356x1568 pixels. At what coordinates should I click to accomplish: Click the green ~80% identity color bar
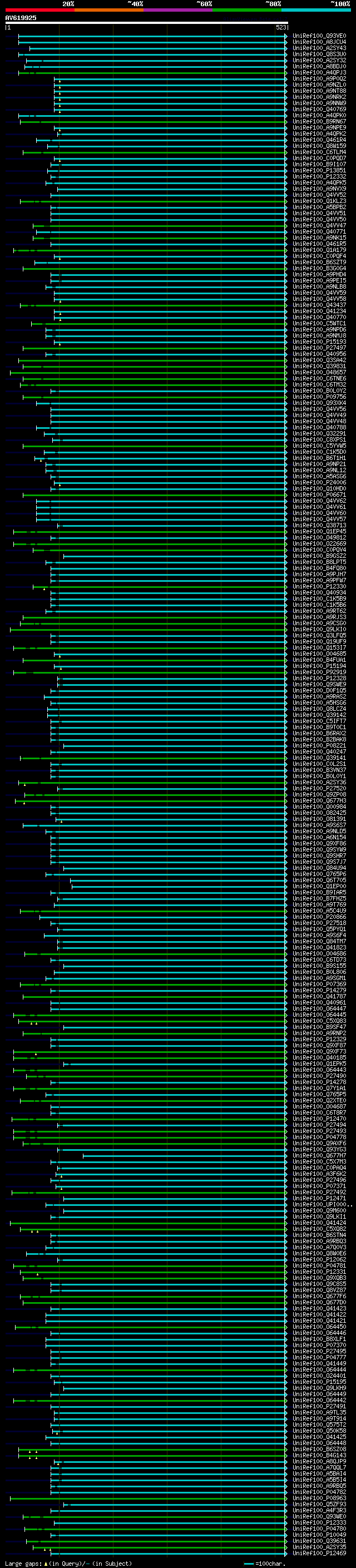247,10
